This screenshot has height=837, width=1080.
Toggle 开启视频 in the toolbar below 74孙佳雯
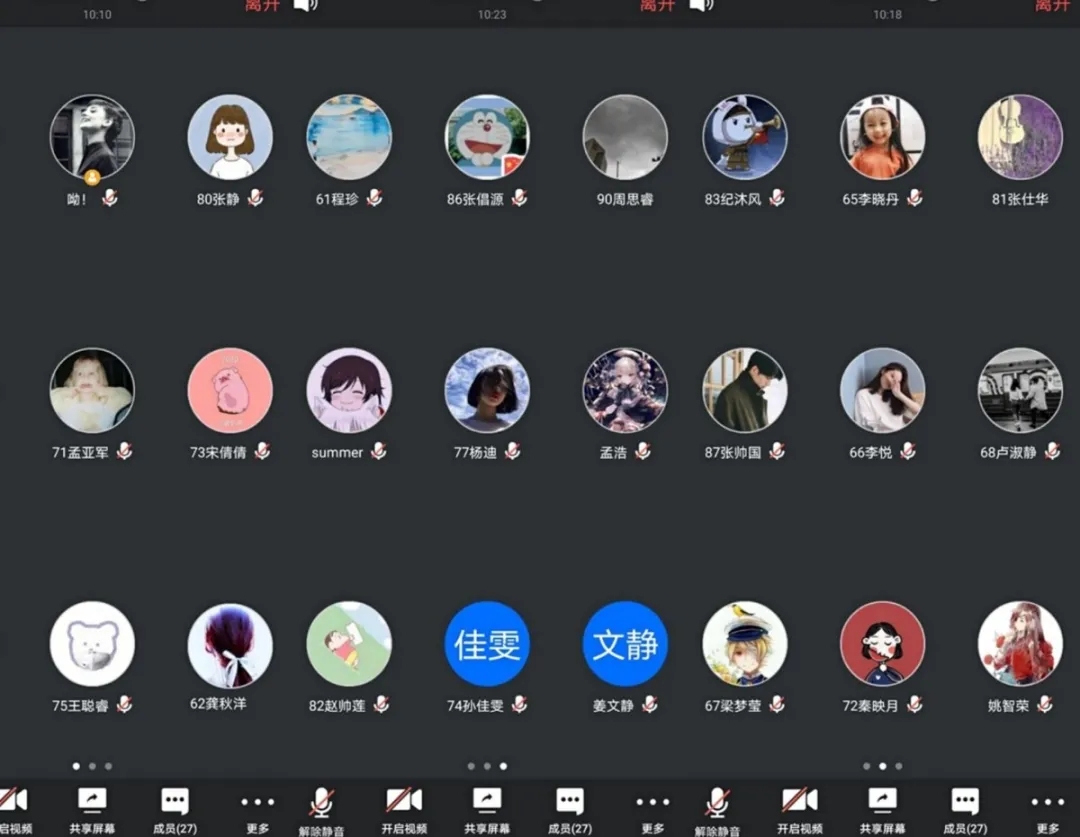coord(404,808)
